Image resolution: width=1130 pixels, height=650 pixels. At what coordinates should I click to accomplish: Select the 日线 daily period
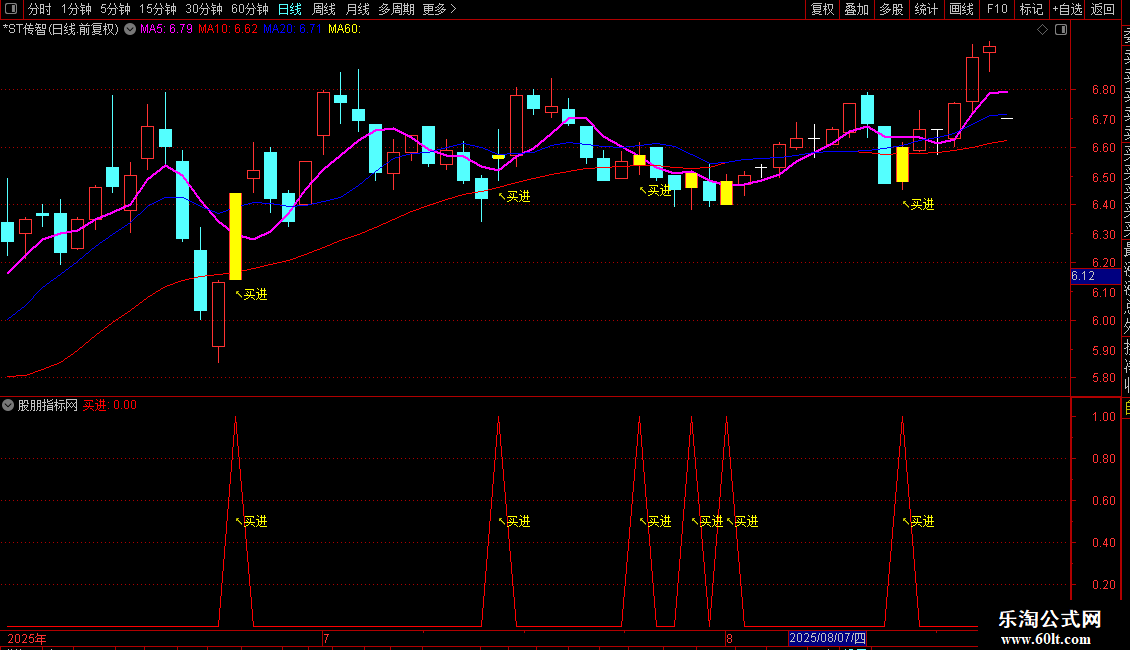[290, 9]
